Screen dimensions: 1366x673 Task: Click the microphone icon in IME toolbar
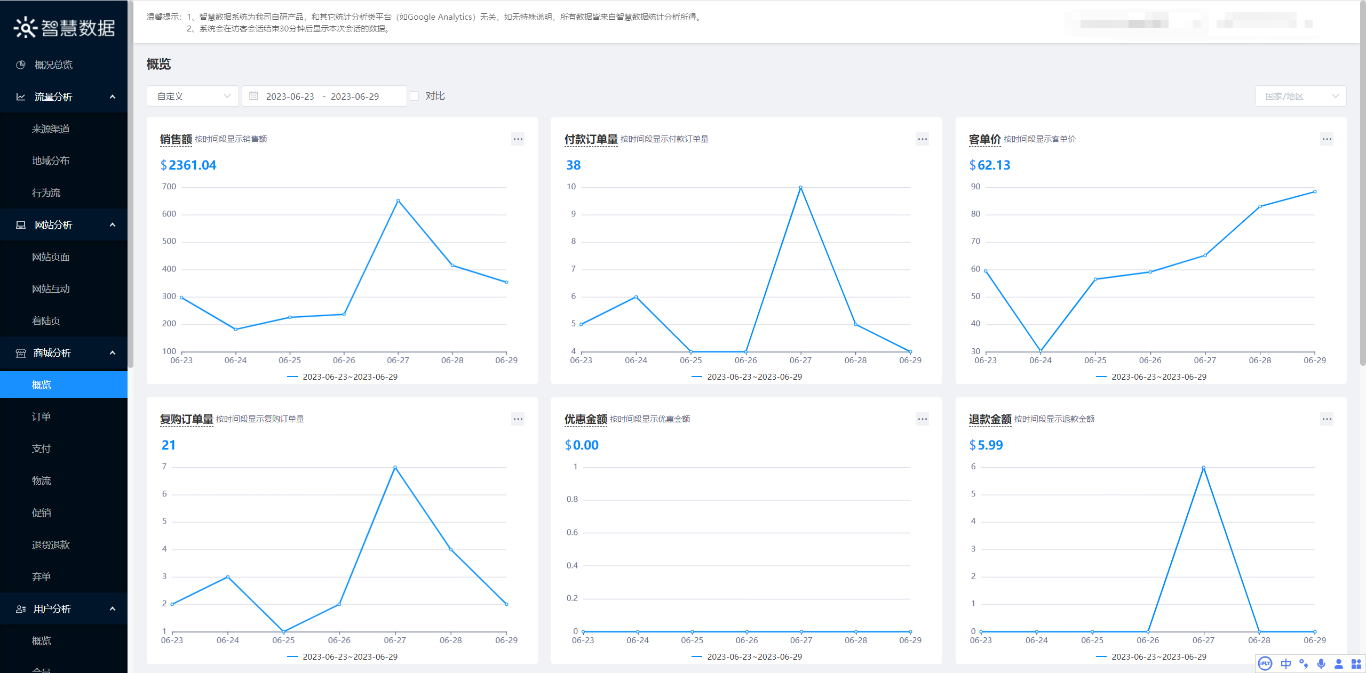coord(1321,663)
